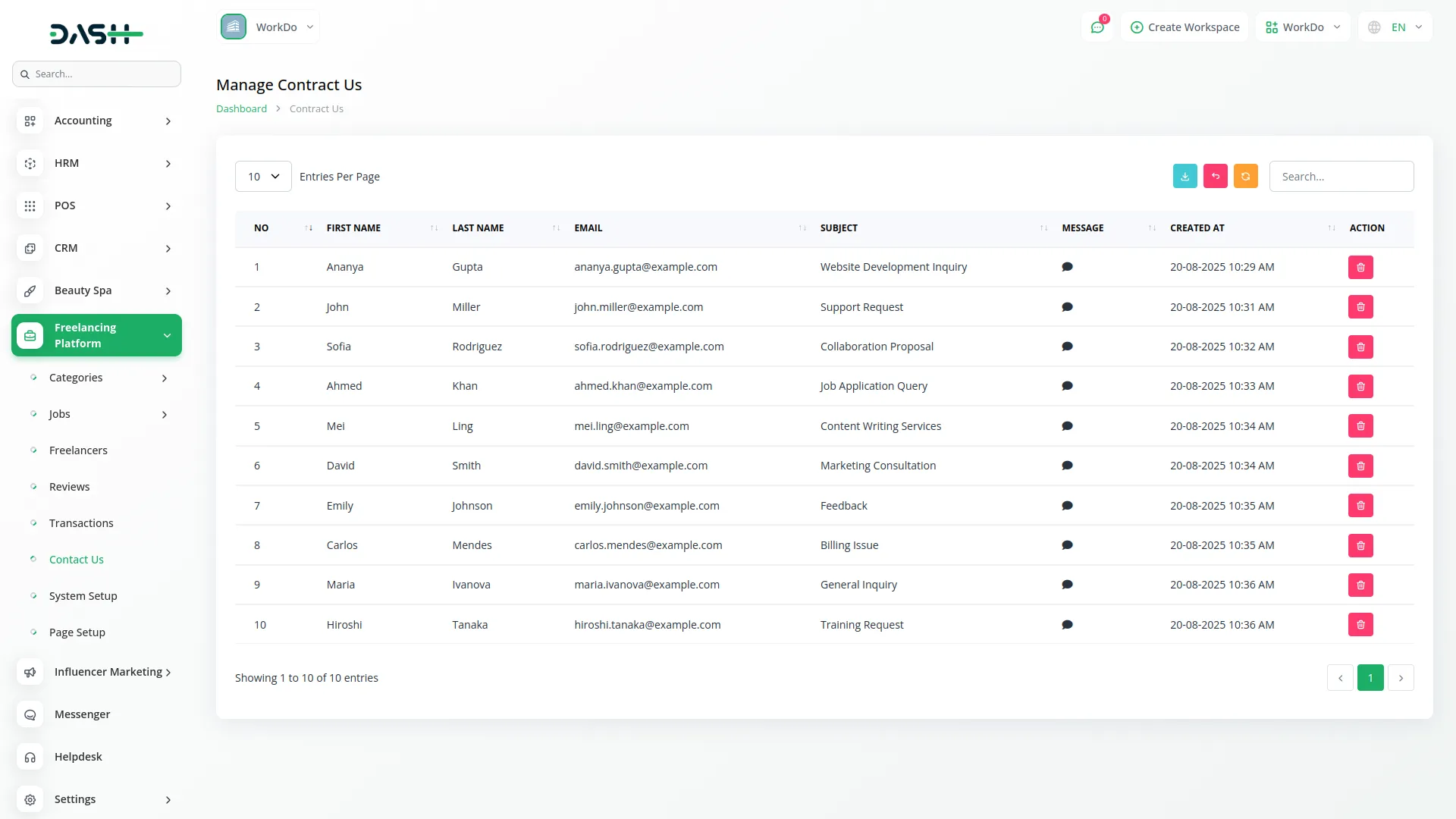
Task: Open the Helpdesk module icon
Action: pyautogui.click(x=30, y=757)
